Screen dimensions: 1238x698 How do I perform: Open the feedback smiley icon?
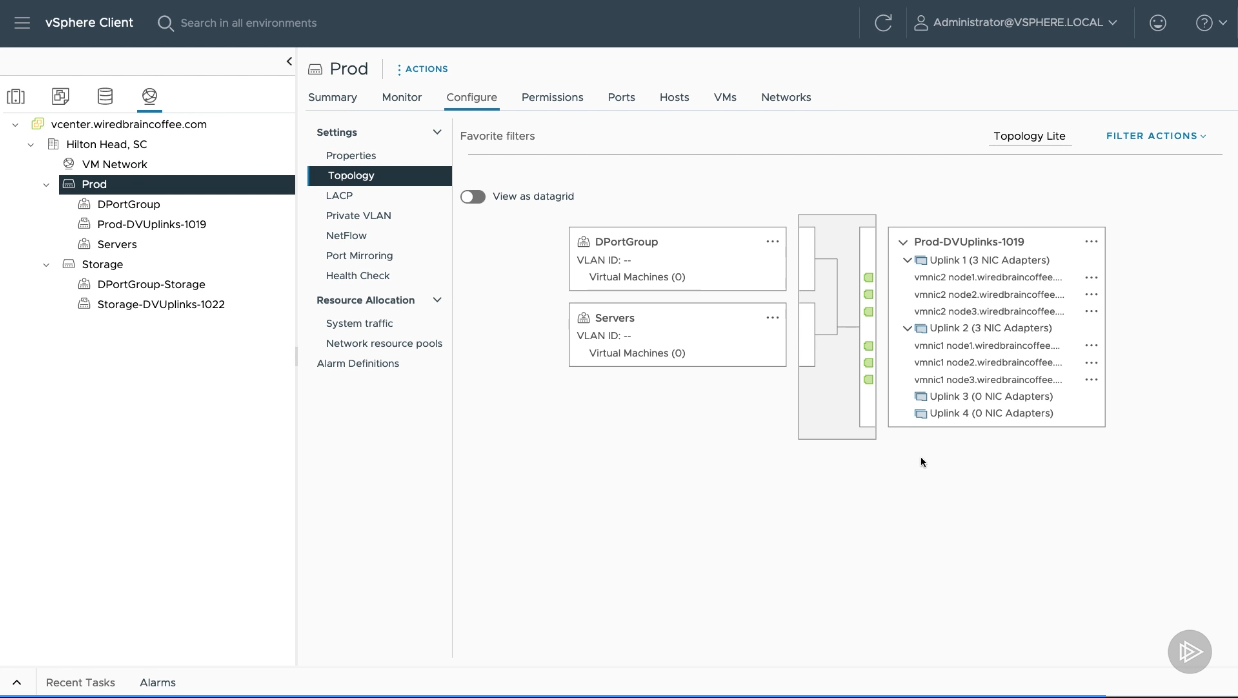pos(1158,23)
